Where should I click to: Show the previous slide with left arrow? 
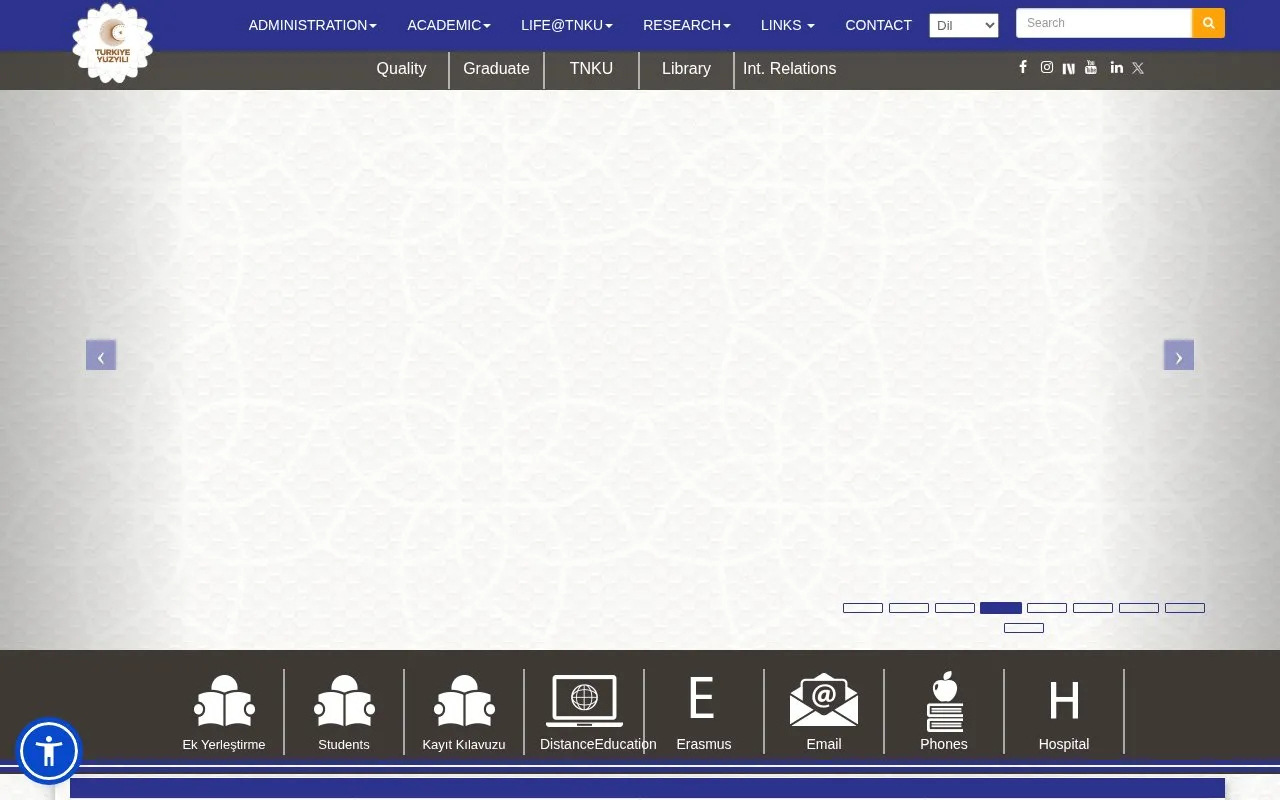coord(101,355)
